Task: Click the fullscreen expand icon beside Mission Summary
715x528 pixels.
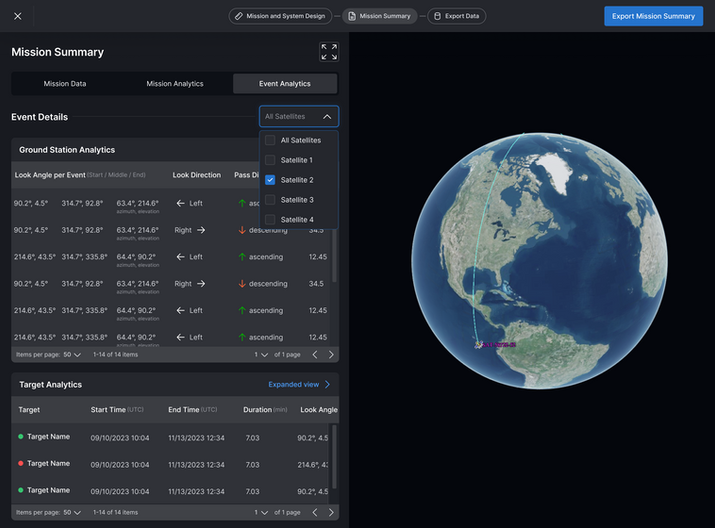Action: (x=329, y=52)
